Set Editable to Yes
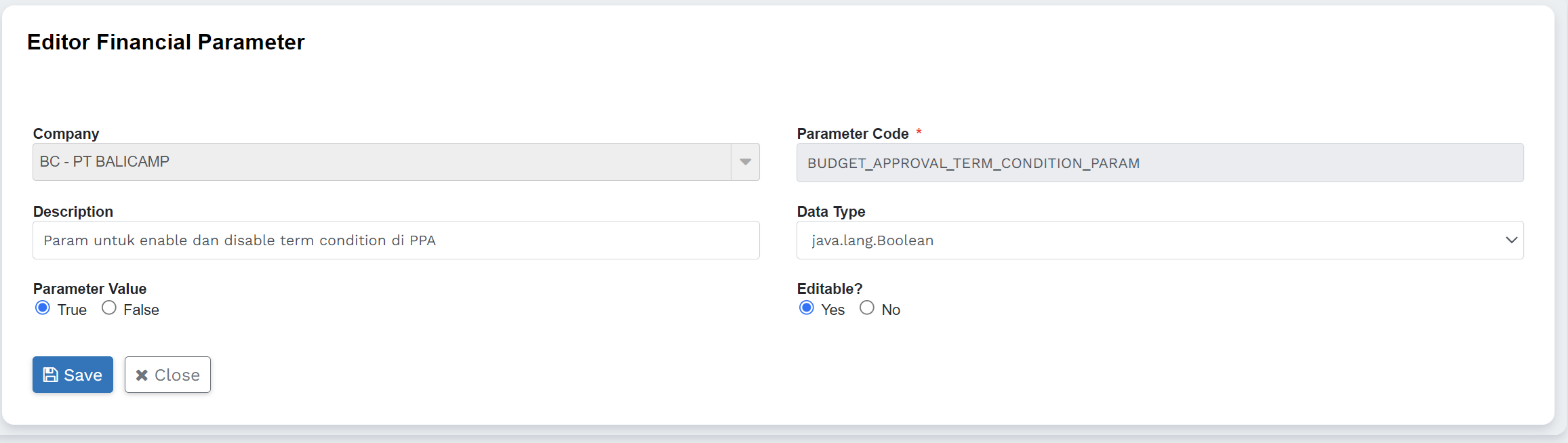 pos(807,308)
